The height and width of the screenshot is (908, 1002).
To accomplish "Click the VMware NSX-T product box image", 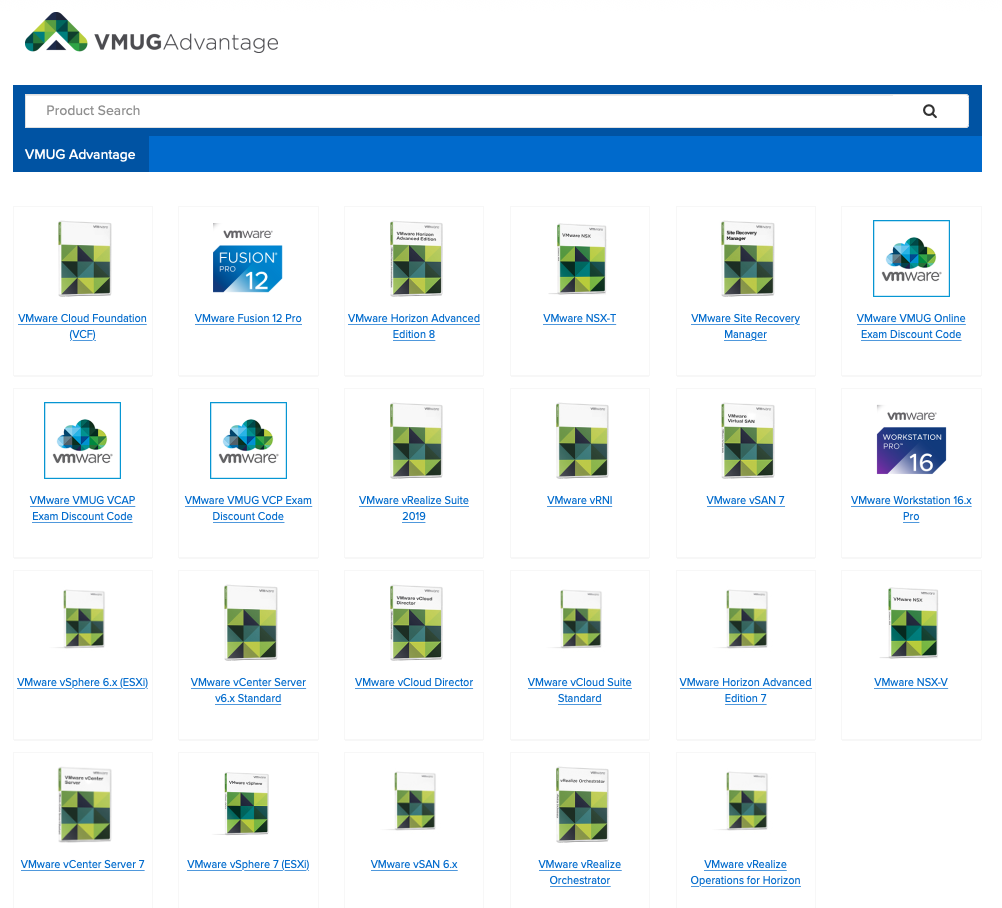I will point(579,257).
